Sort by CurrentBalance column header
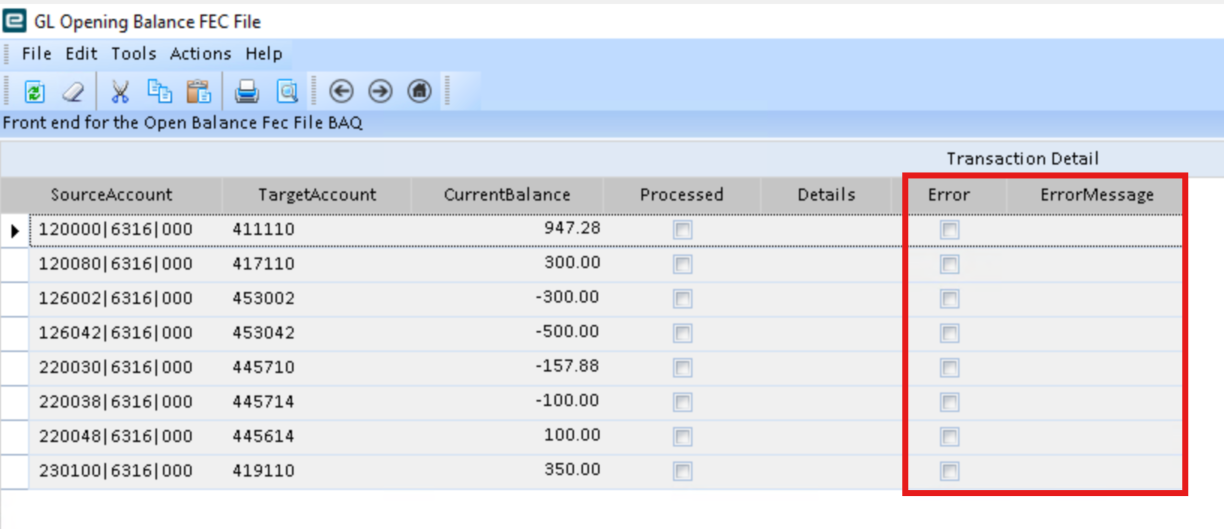Image resolution: width=1224 pixels, height=529 pixels. point(507,195)
